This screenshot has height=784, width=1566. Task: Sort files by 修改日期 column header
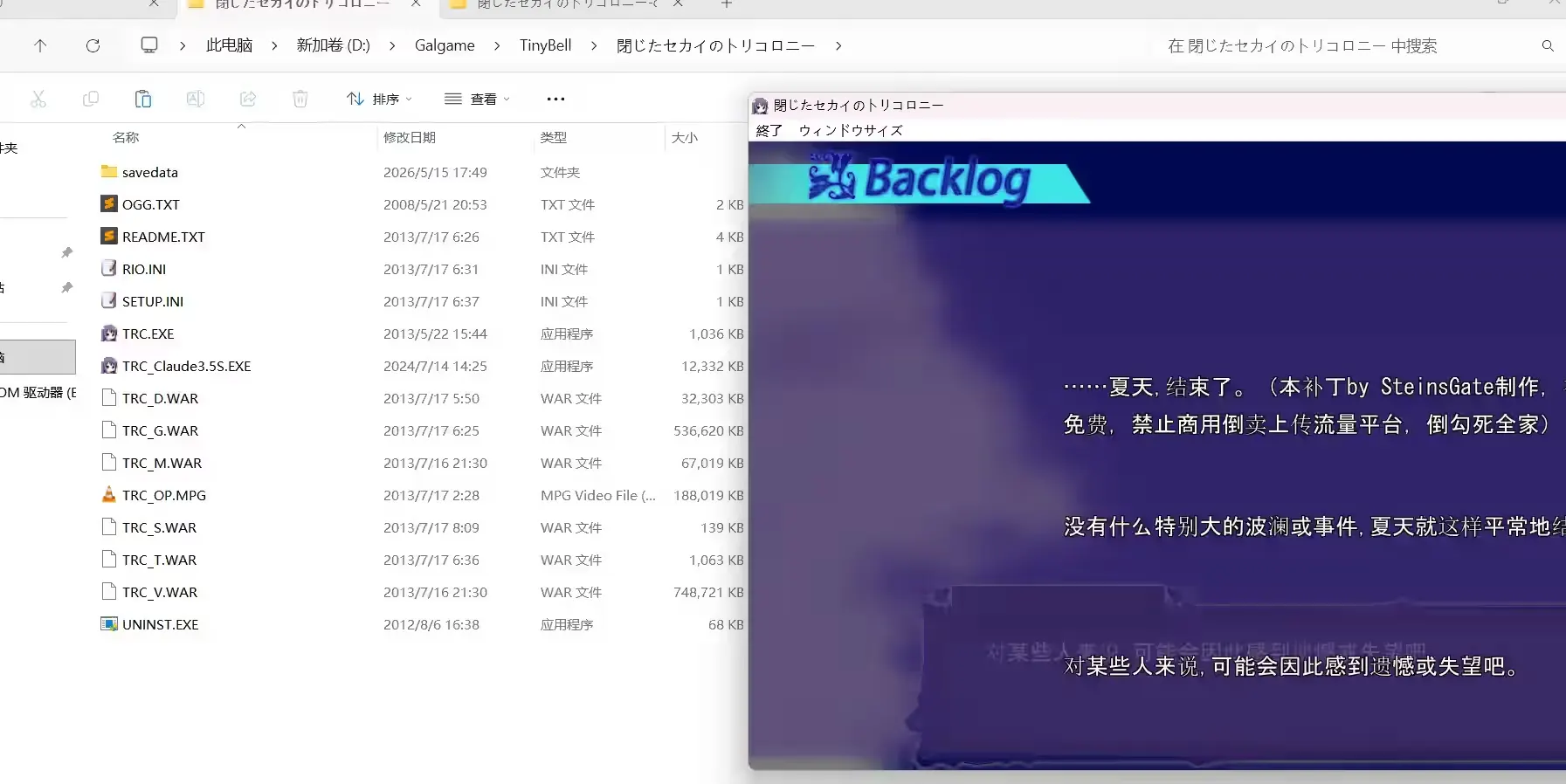point(410,137)
